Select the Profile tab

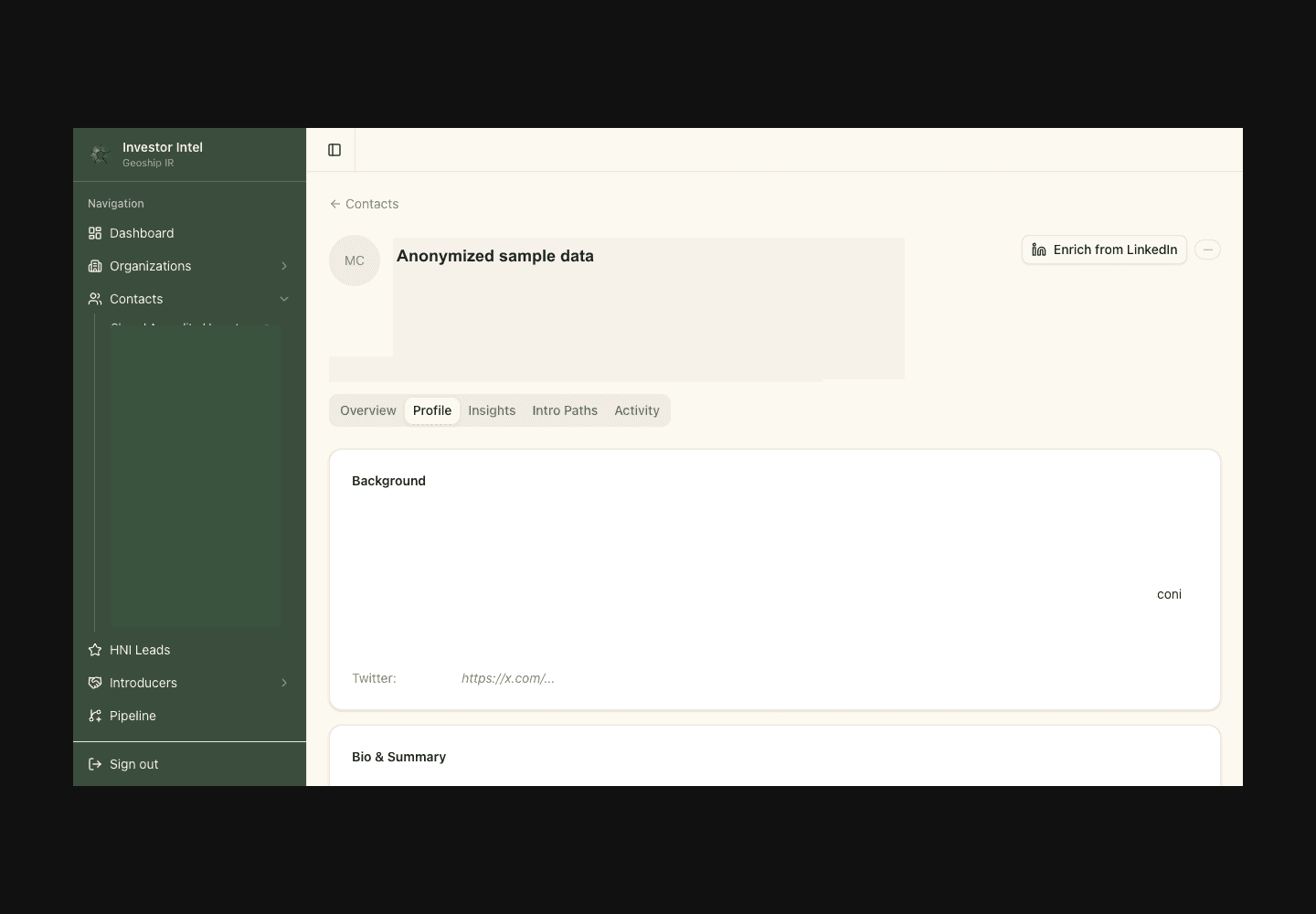[x=432, y=410]
